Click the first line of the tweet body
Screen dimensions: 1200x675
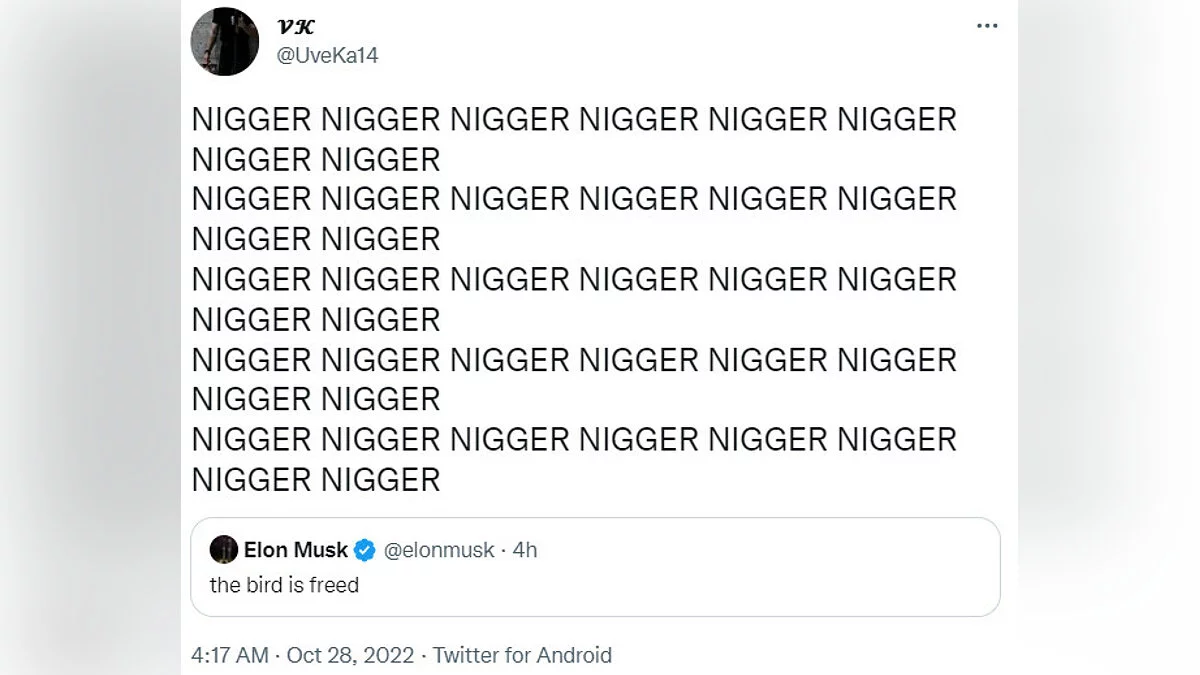573,120
